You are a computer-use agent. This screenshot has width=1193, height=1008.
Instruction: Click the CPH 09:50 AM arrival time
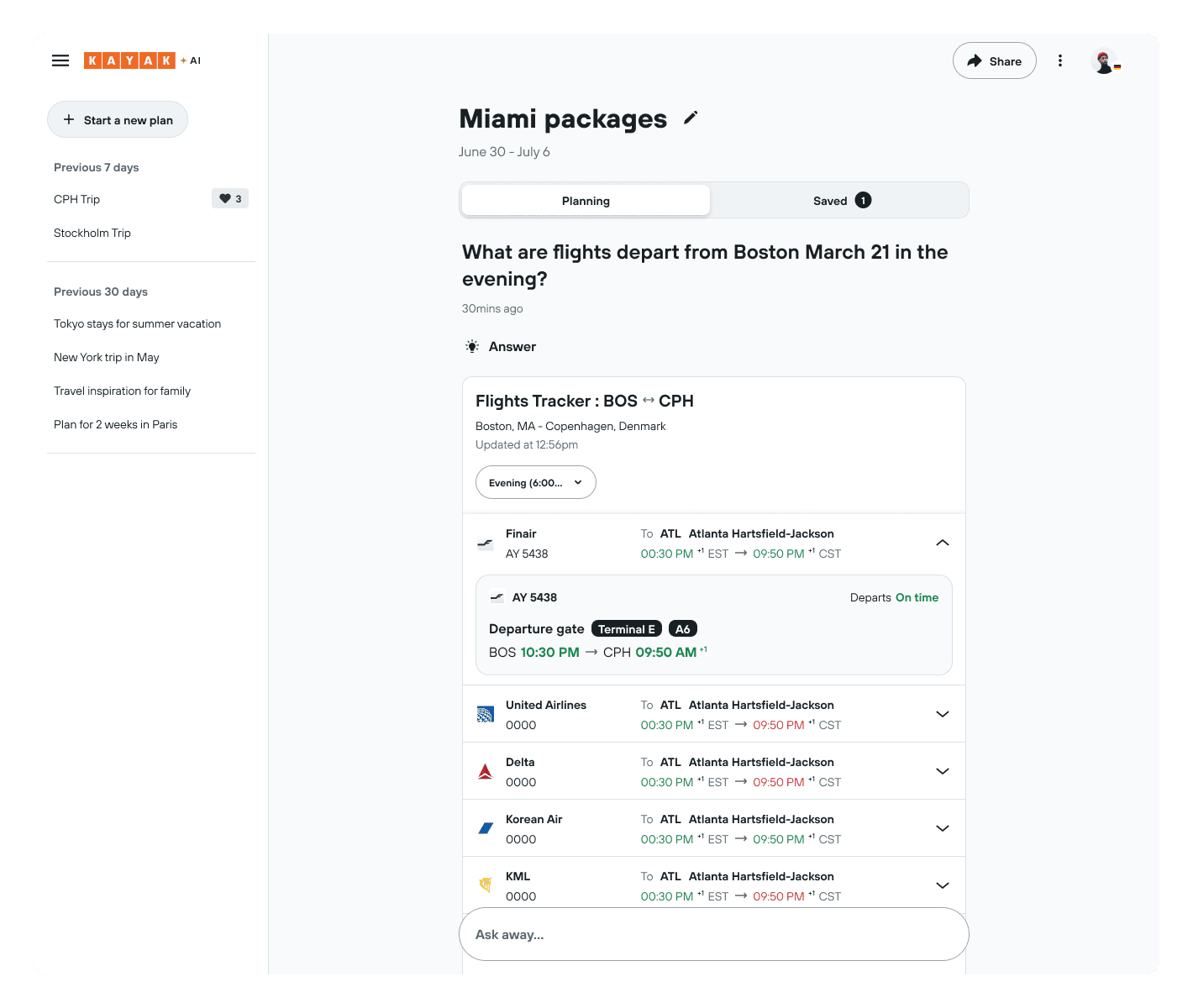click(x=654, y=652)
